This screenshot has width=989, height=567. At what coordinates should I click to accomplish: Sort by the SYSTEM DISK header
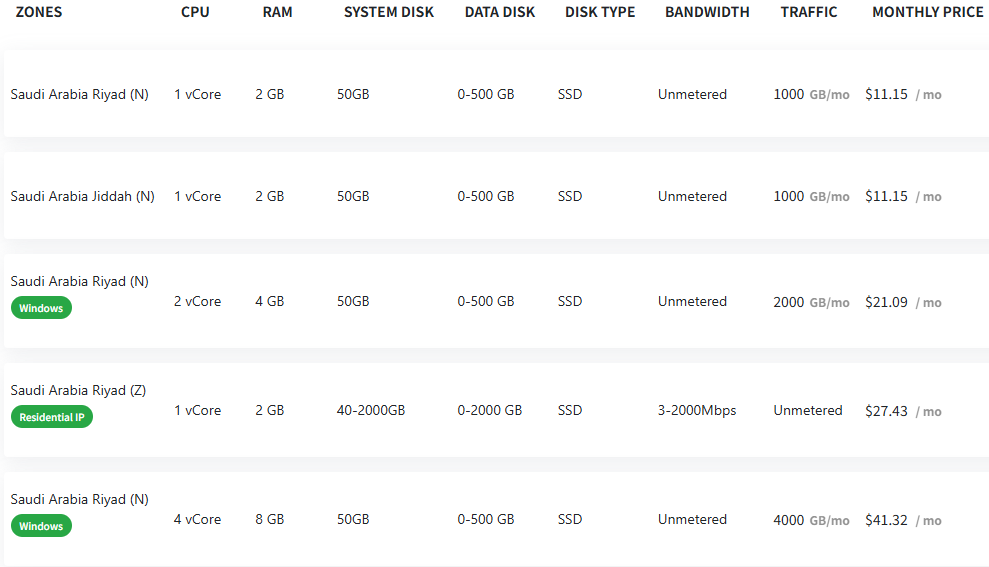pyautogui.click(x=389, y=12)
